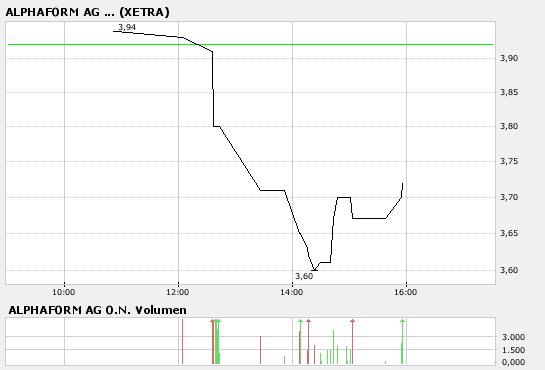Click the 12:00 time axis label

(178, 292)
